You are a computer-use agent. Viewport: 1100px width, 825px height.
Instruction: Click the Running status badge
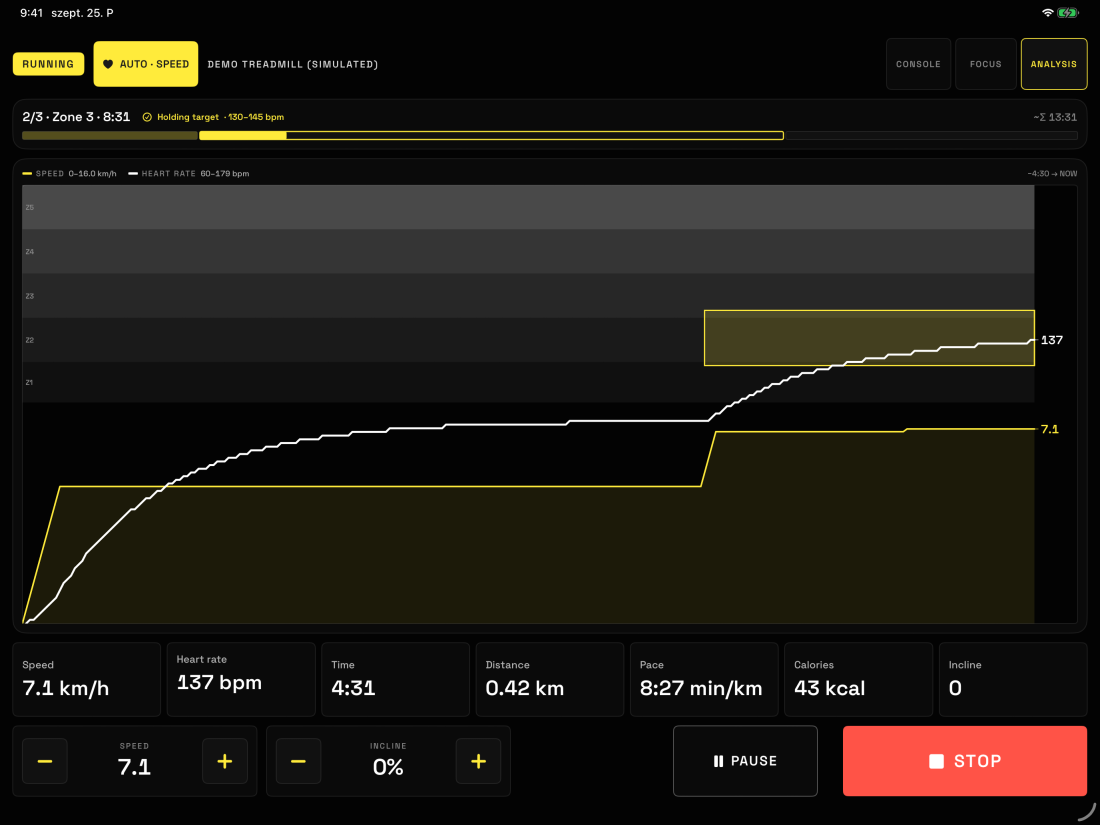48,64
